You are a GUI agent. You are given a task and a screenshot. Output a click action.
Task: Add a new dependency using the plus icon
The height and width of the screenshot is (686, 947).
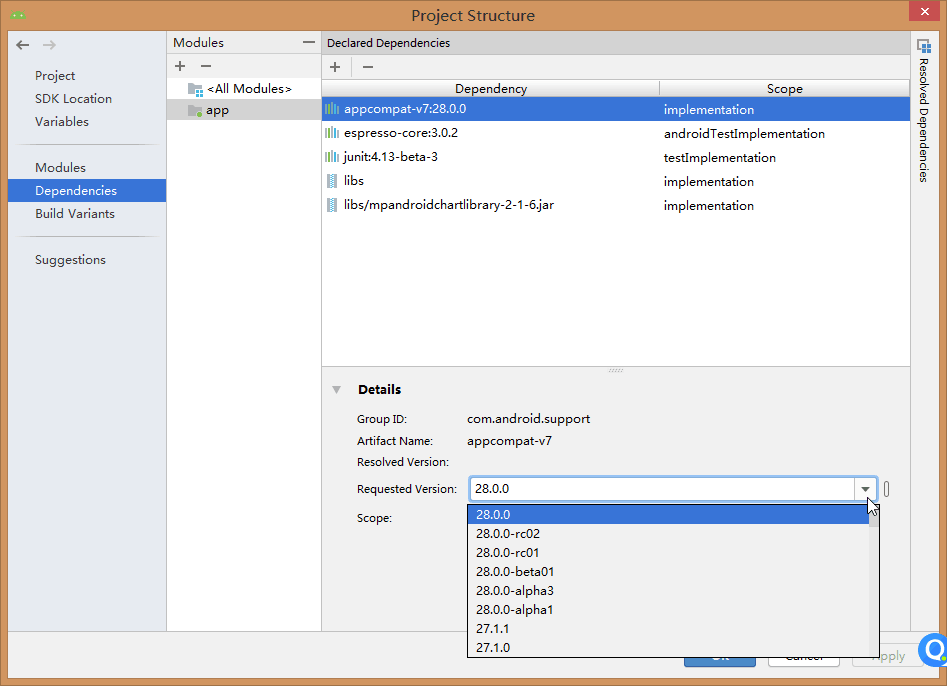tap(335, 66)
